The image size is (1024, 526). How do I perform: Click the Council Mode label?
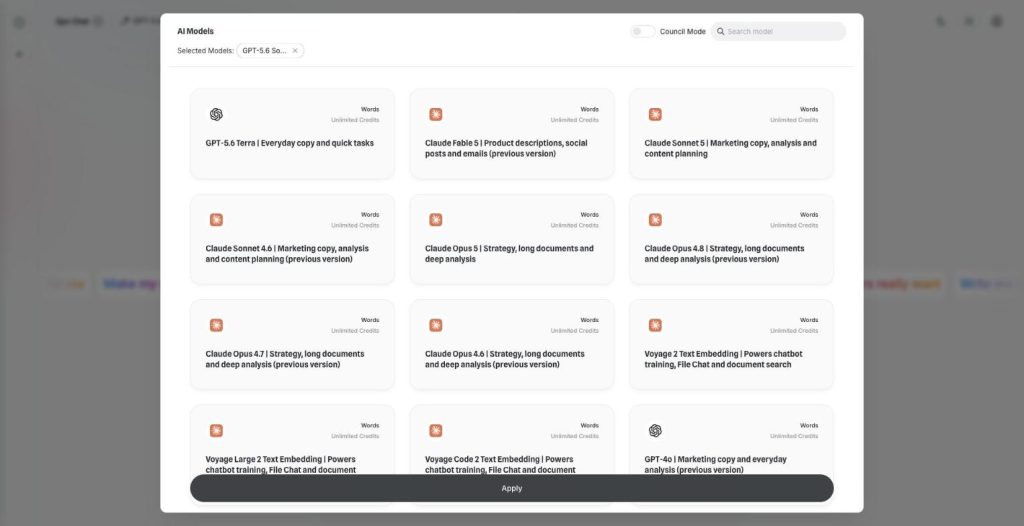(682, 31)
